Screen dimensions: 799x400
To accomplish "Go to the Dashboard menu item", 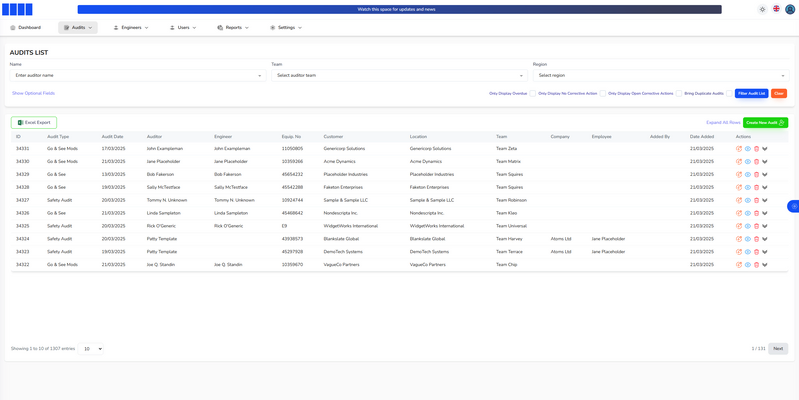I will [25, 28].
